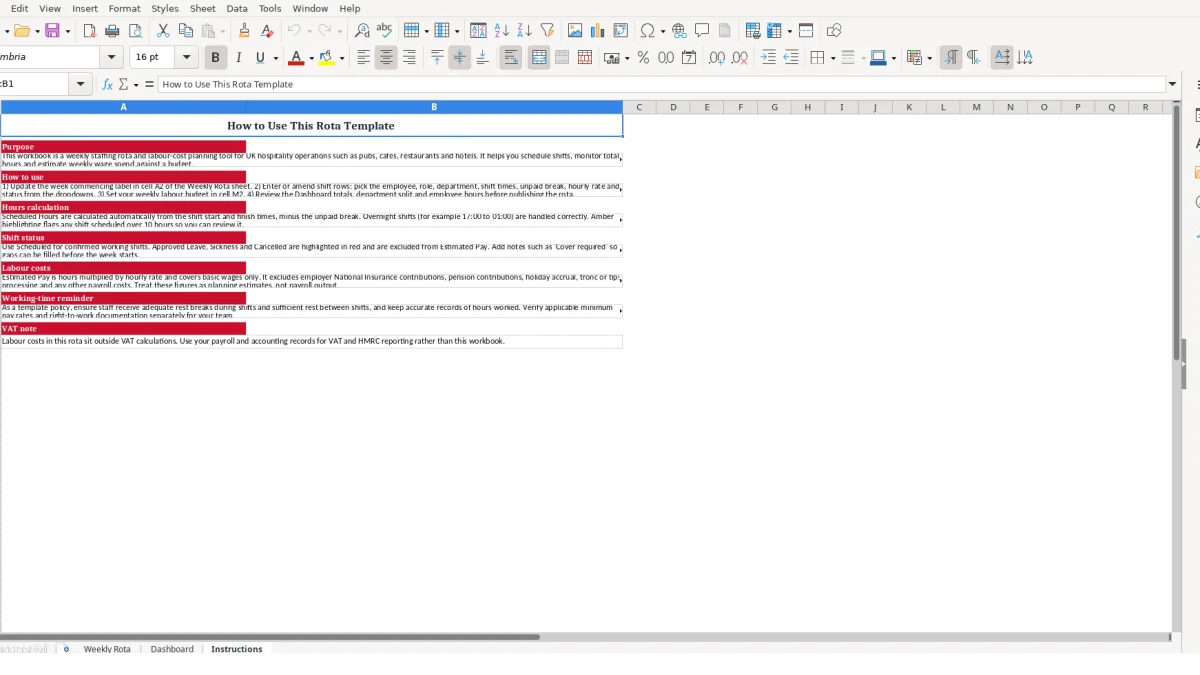Open the Format menu

coord(125,8)
